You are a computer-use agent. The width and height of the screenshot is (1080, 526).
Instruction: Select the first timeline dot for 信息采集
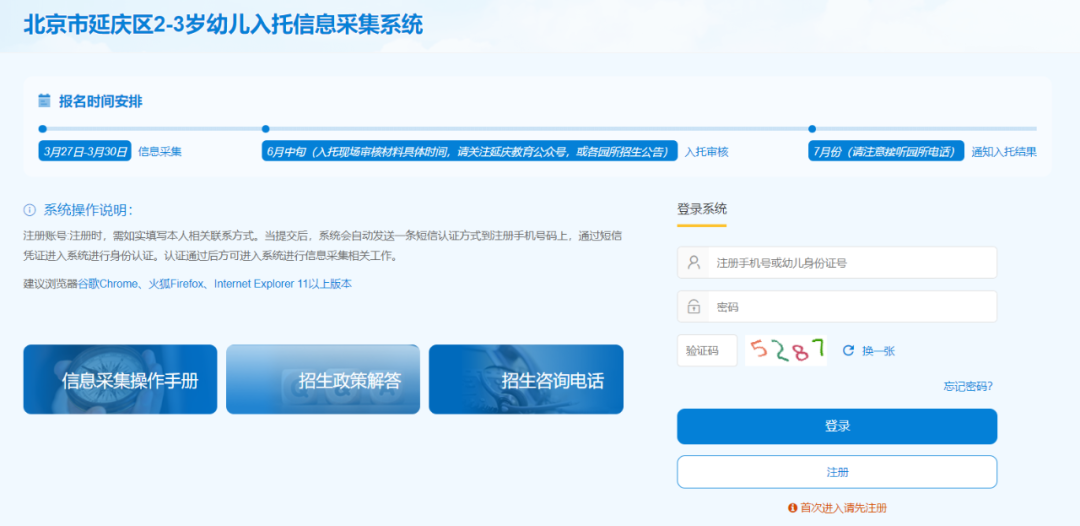click(42, 129)
